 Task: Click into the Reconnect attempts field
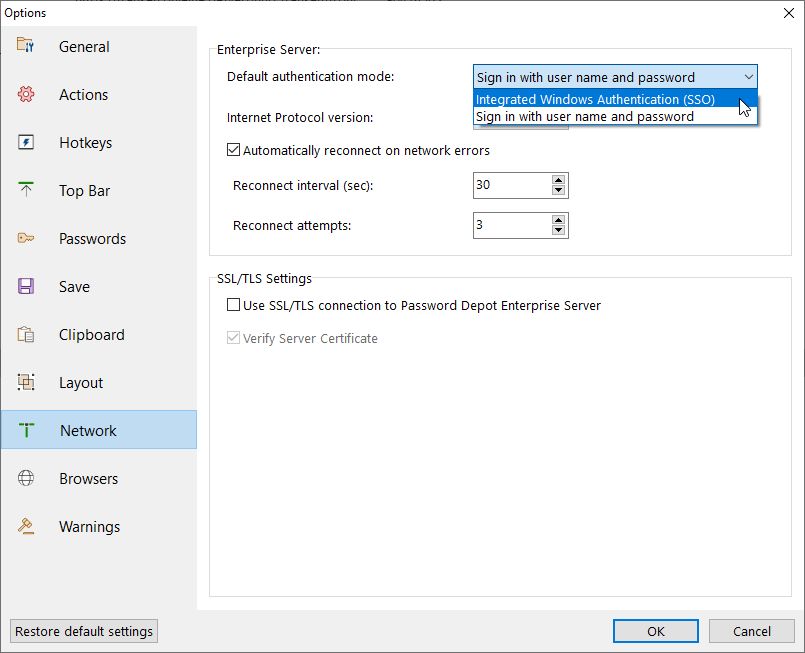pos(512,225)
